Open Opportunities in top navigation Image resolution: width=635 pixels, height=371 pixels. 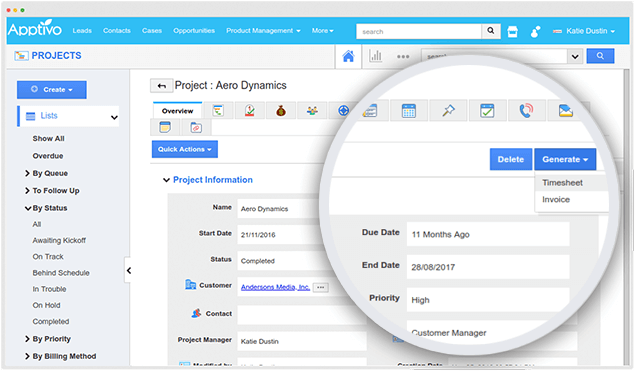[x=194, y=31]
